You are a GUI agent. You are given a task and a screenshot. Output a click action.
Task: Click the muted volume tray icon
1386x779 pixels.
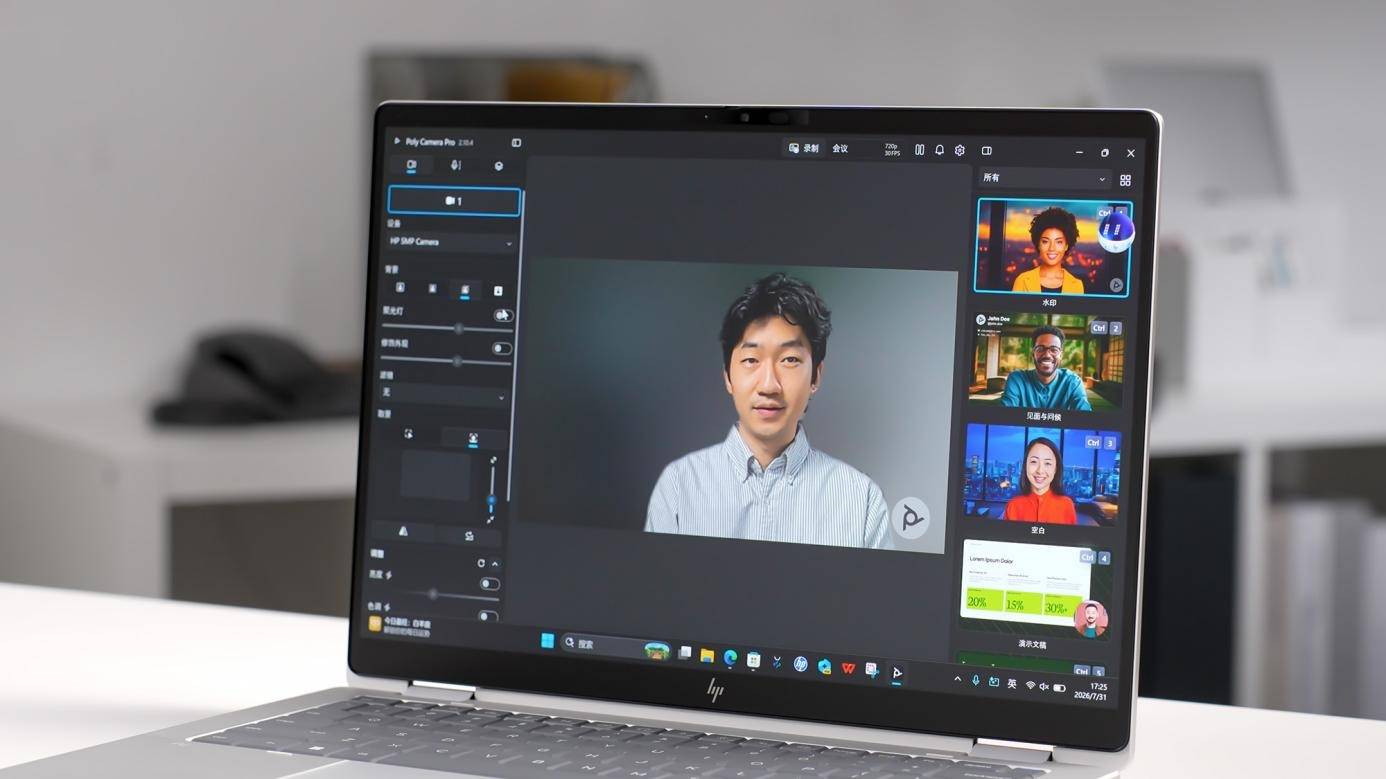coord(1044,687)
